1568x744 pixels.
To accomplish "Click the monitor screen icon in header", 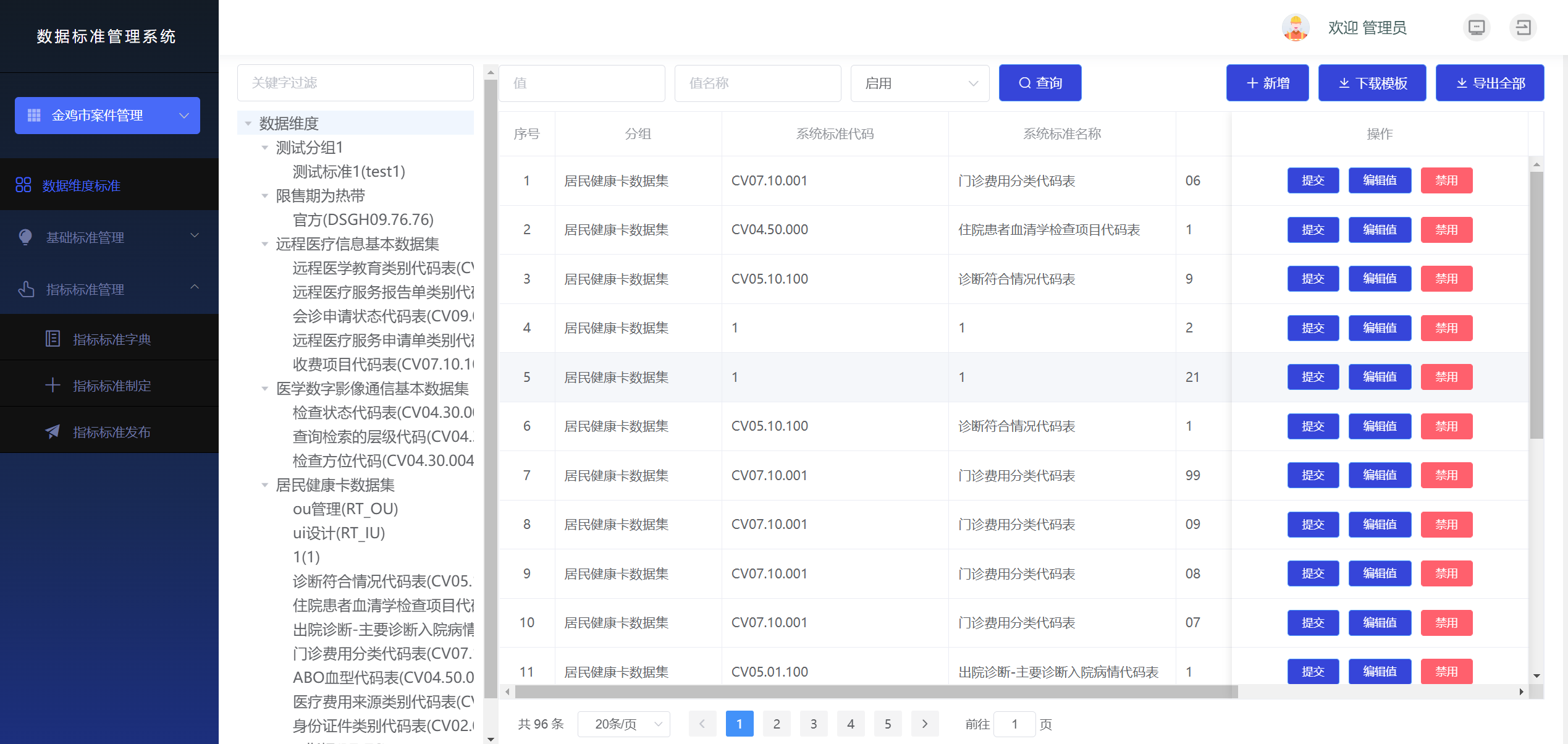I will 1477,28.
